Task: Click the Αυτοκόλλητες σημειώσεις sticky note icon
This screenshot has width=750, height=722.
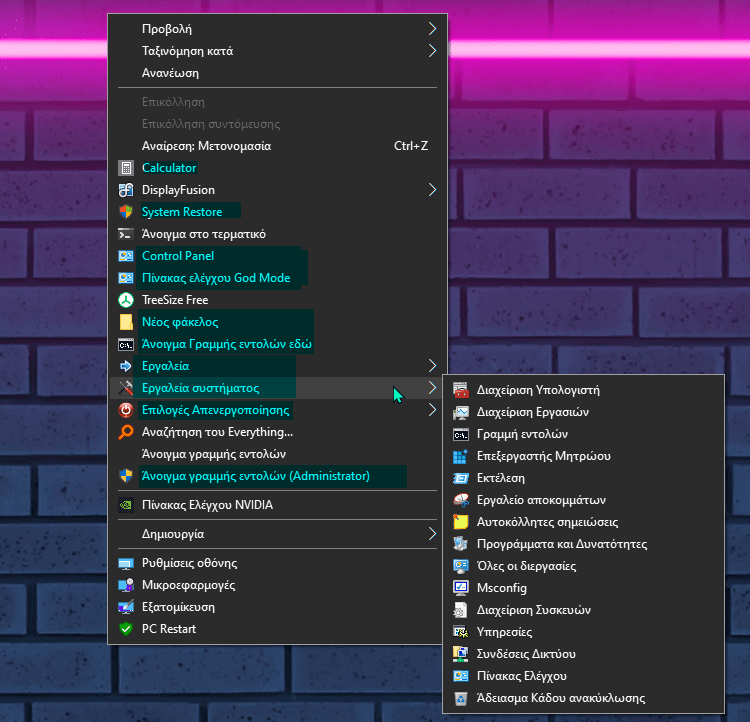Action: [x=461, y=522]
